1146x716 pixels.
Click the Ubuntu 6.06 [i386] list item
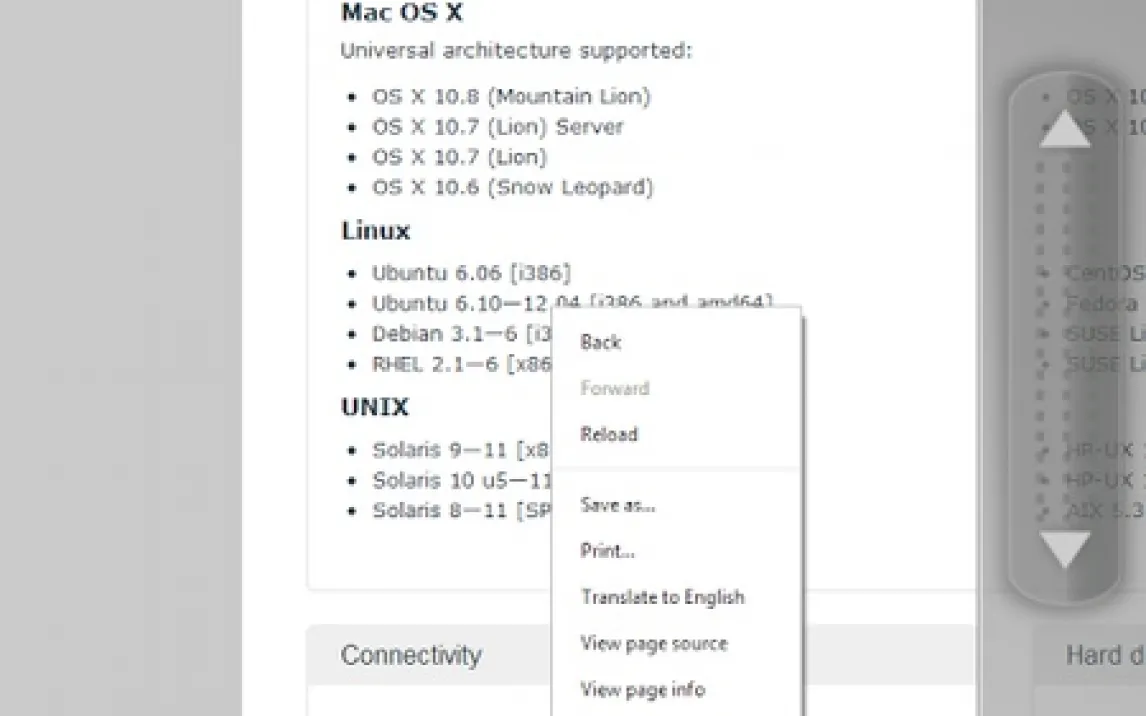click(x=471, y=273)
